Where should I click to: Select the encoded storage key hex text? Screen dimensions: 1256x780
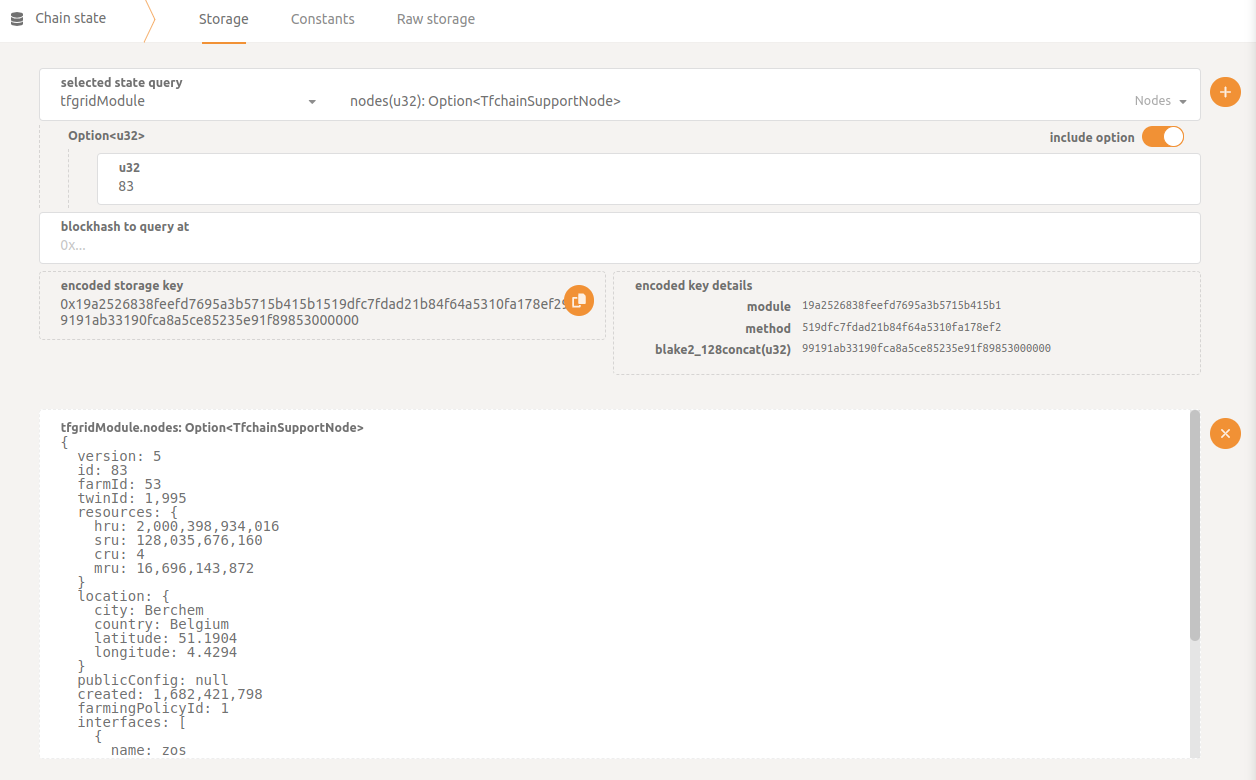pos(300,312)
